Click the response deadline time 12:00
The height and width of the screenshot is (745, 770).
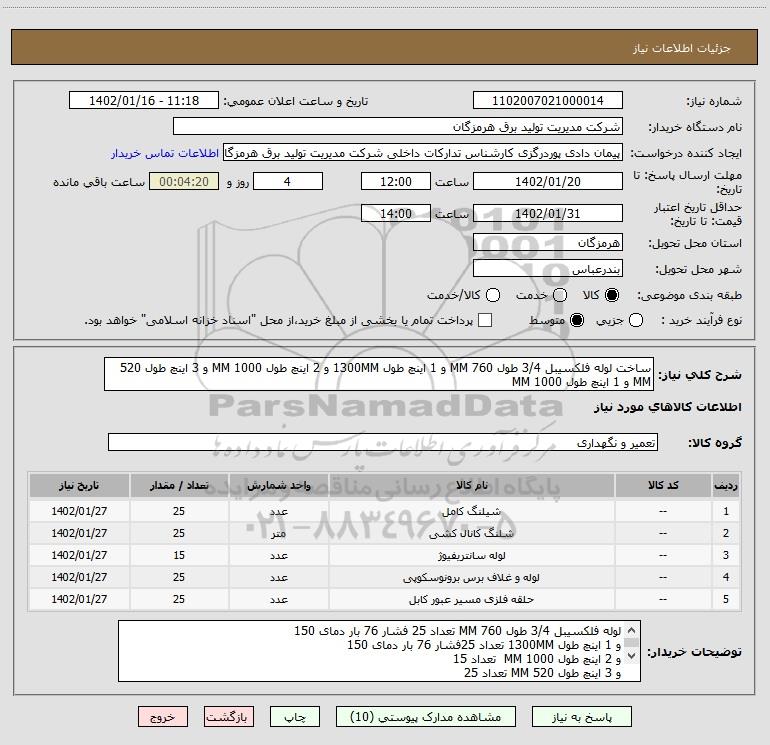pos(396,181)
